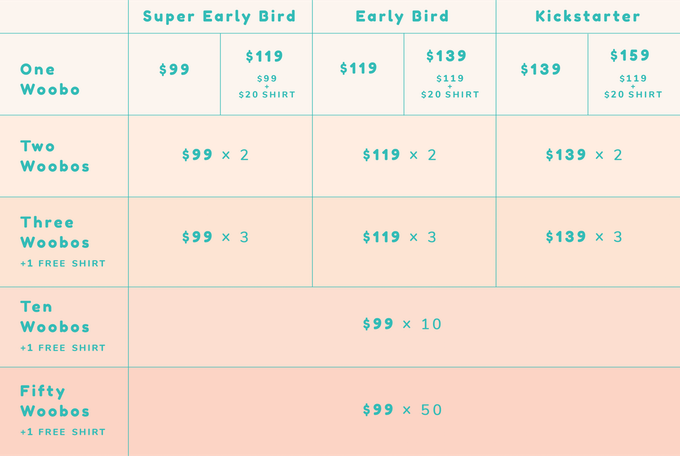680x456 pixels.
Task: Click the $99 × 3 price cell
Action: [x=215, y=237]
